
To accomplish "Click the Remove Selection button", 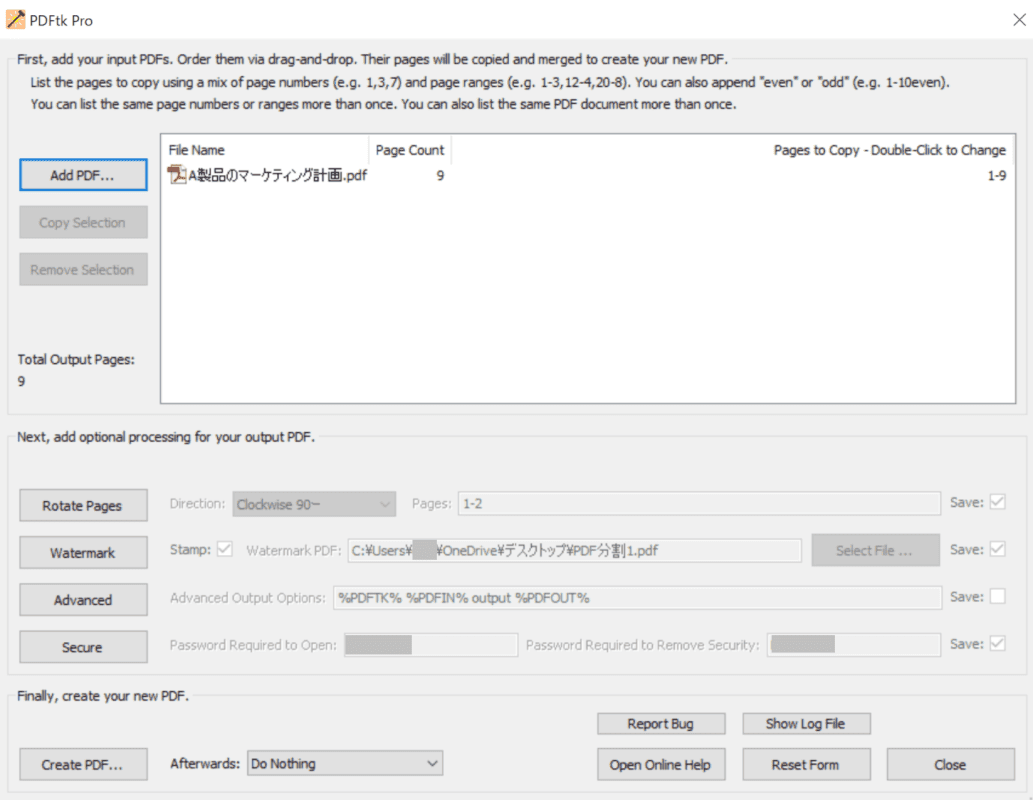I will click(x=83, y=270).
